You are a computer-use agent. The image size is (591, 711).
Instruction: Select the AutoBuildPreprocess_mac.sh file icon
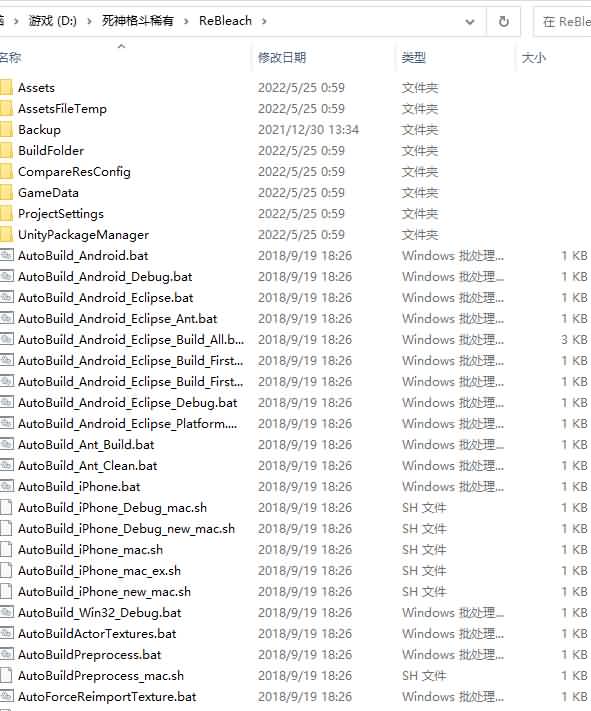6,675
